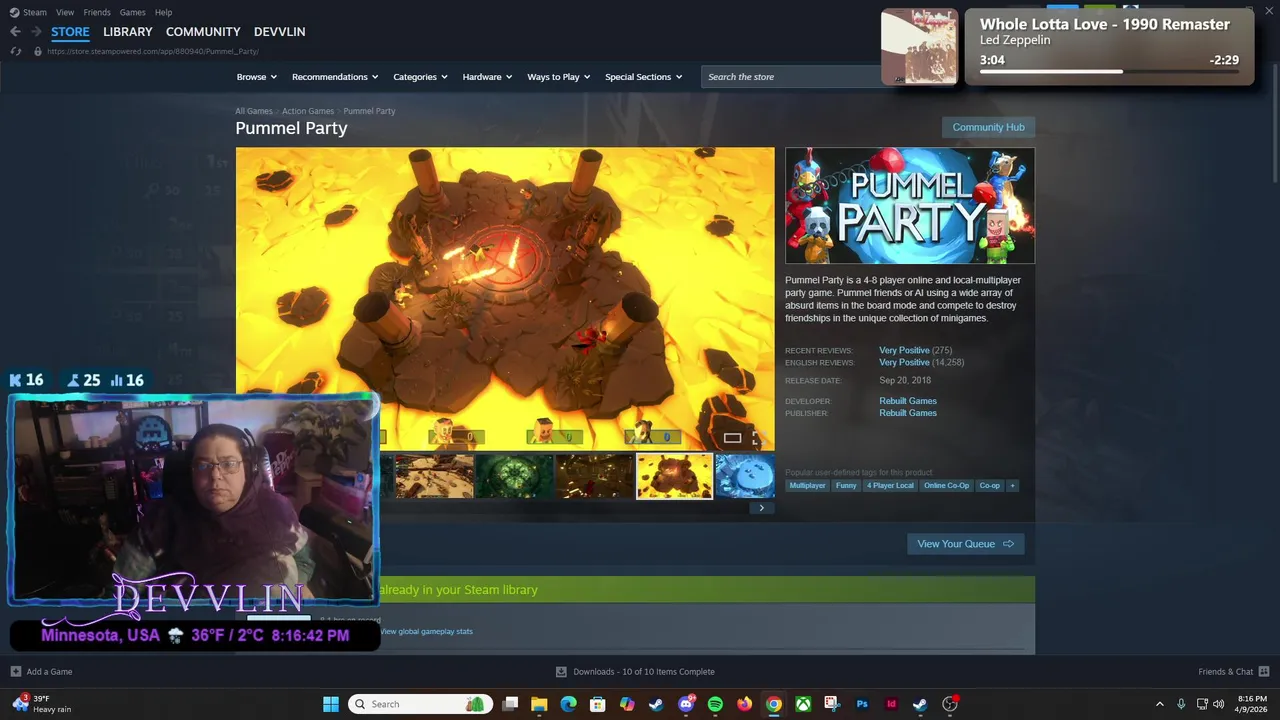Click the All Games breadcrumb
Viewport: 1280px width, 720px height.
[x=254, y=111]
